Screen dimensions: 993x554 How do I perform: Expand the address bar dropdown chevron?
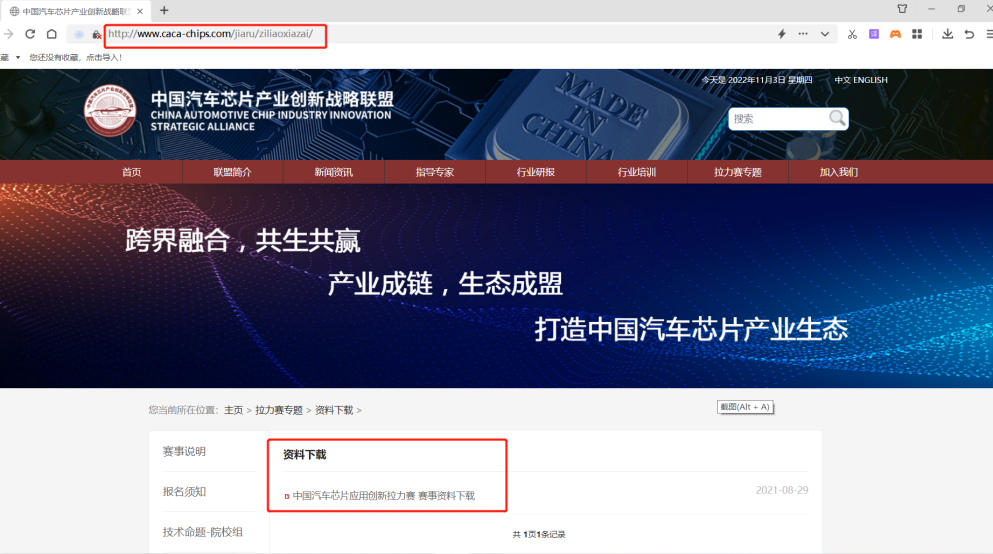tap(825, 34)
